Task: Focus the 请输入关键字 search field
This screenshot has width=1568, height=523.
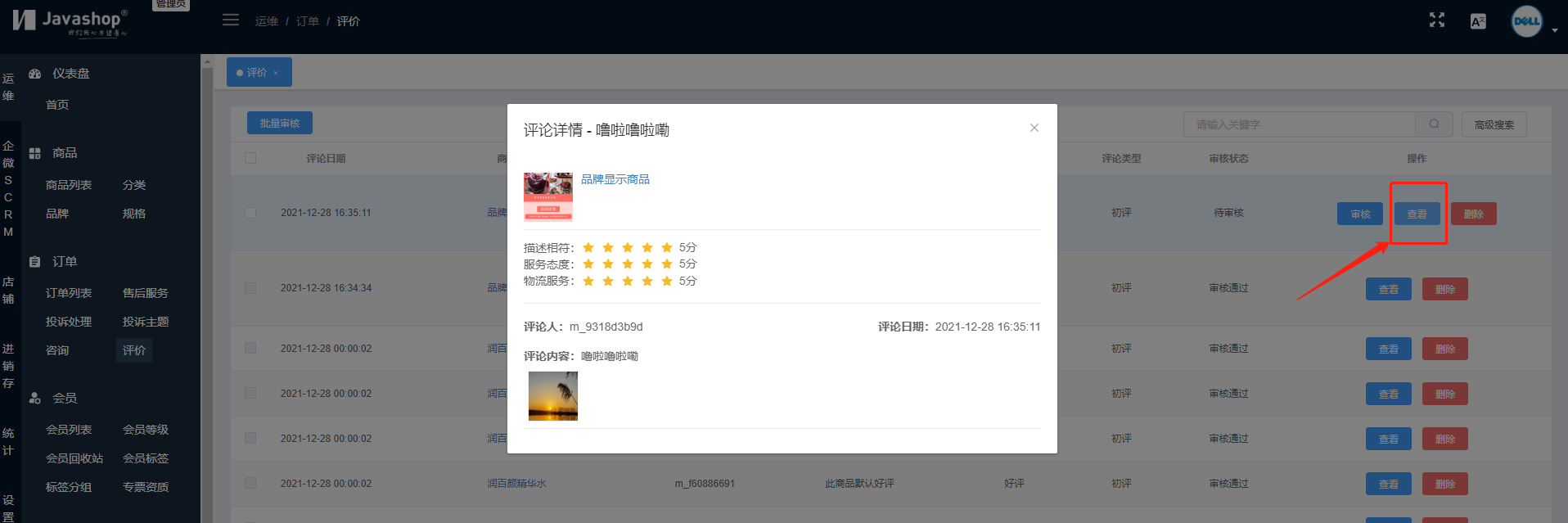Action: coord(1300,124)
